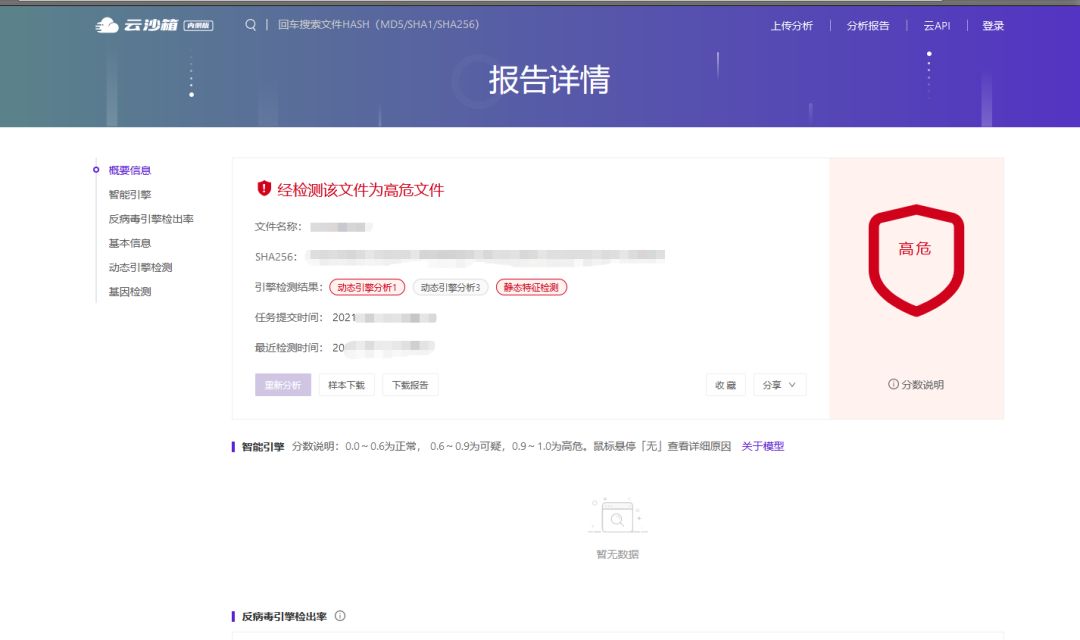Click the 动态引擎分析1 tag
The width and height of the screenshot is (1080, 640).
coord(367,287)
